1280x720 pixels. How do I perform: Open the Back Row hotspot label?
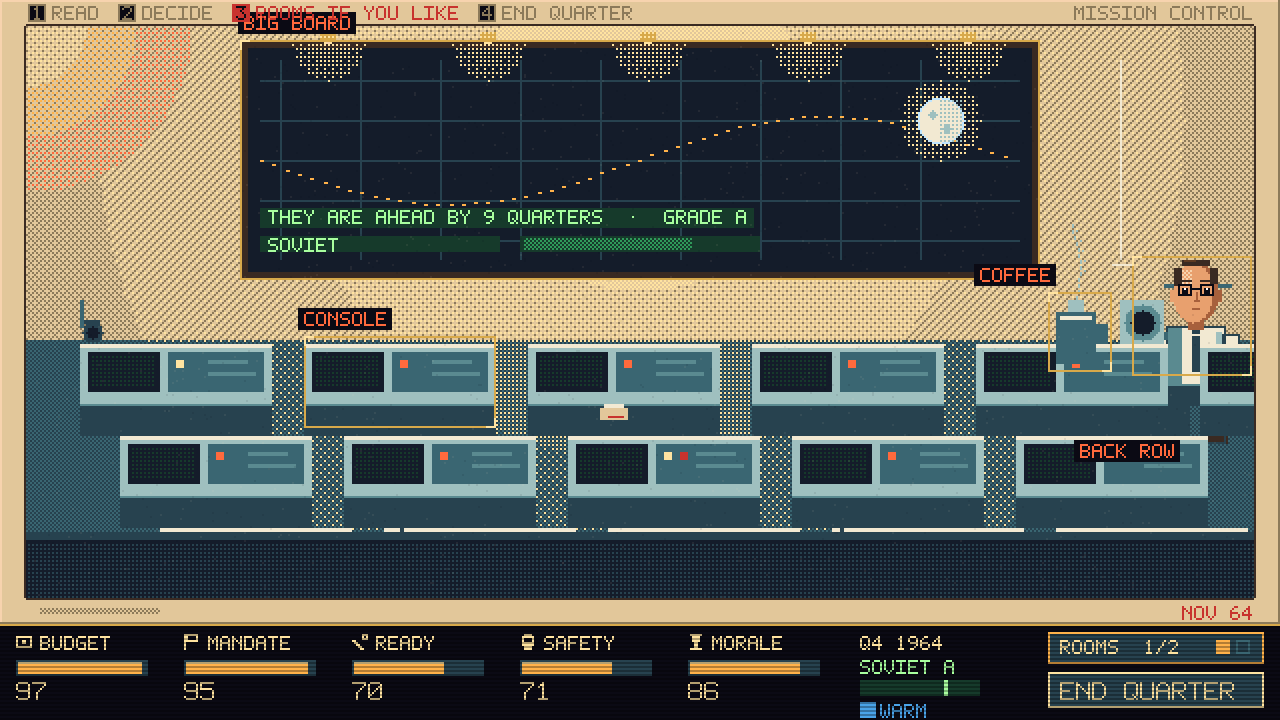pos(1127,451)
